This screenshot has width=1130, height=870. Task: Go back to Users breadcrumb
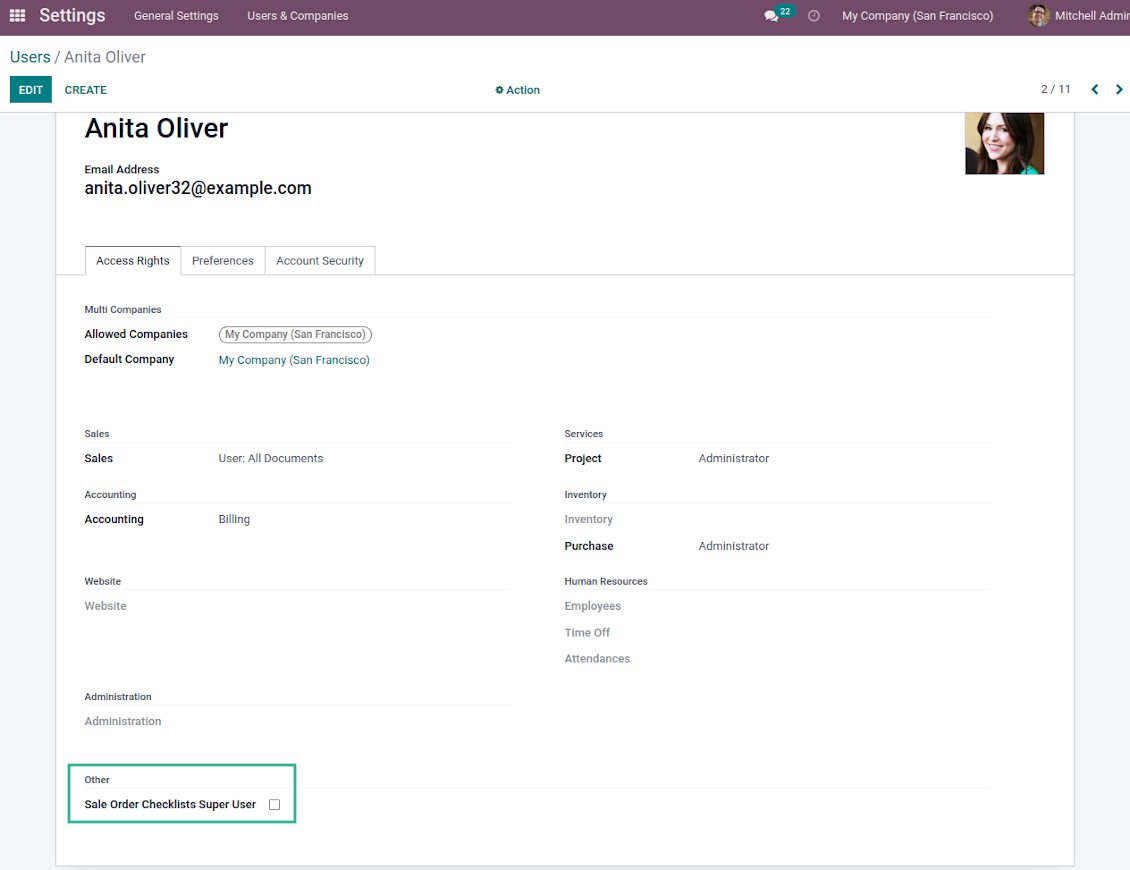point(30,57)
